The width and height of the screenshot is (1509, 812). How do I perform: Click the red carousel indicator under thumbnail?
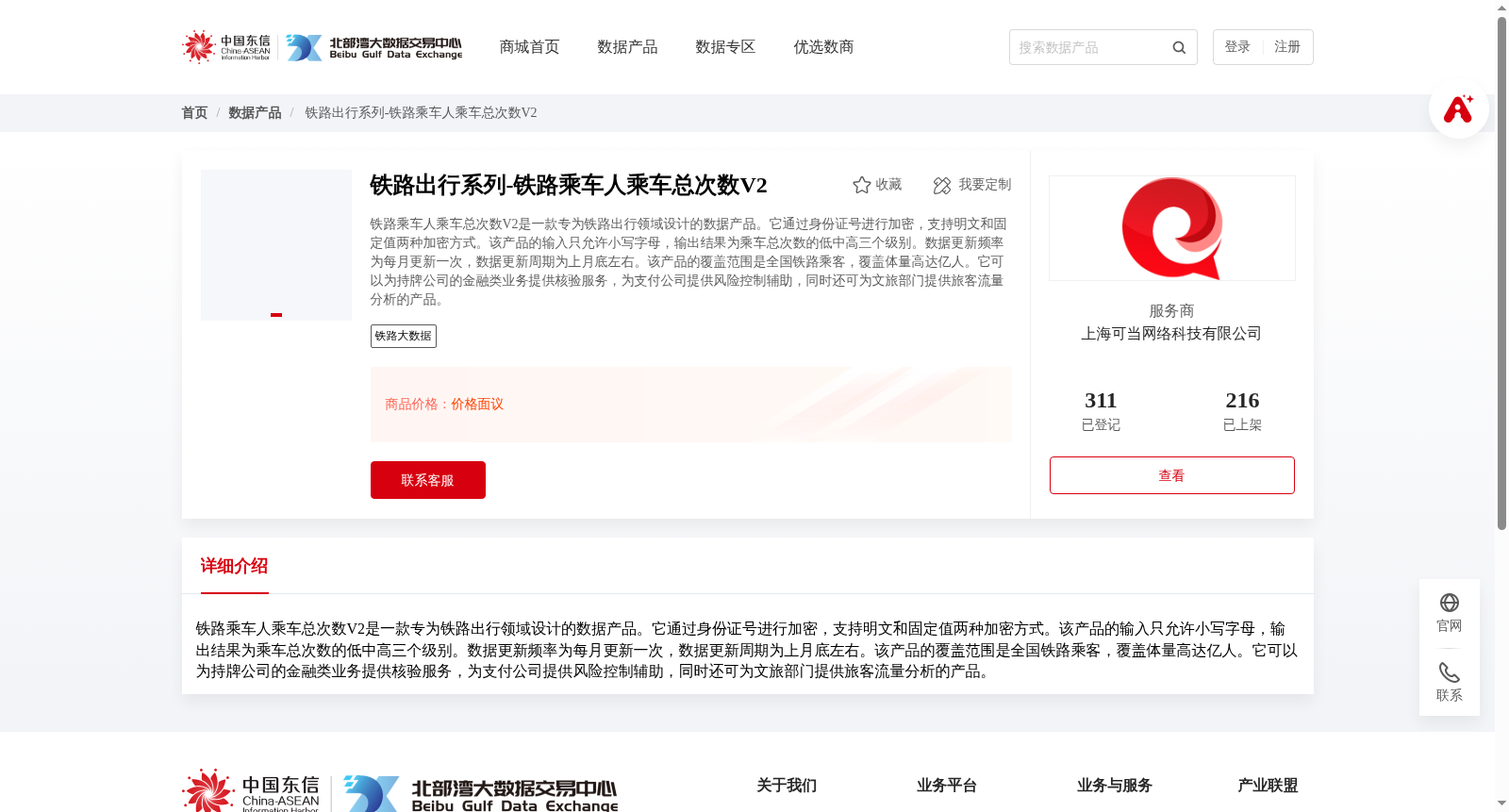coord(276,315)
